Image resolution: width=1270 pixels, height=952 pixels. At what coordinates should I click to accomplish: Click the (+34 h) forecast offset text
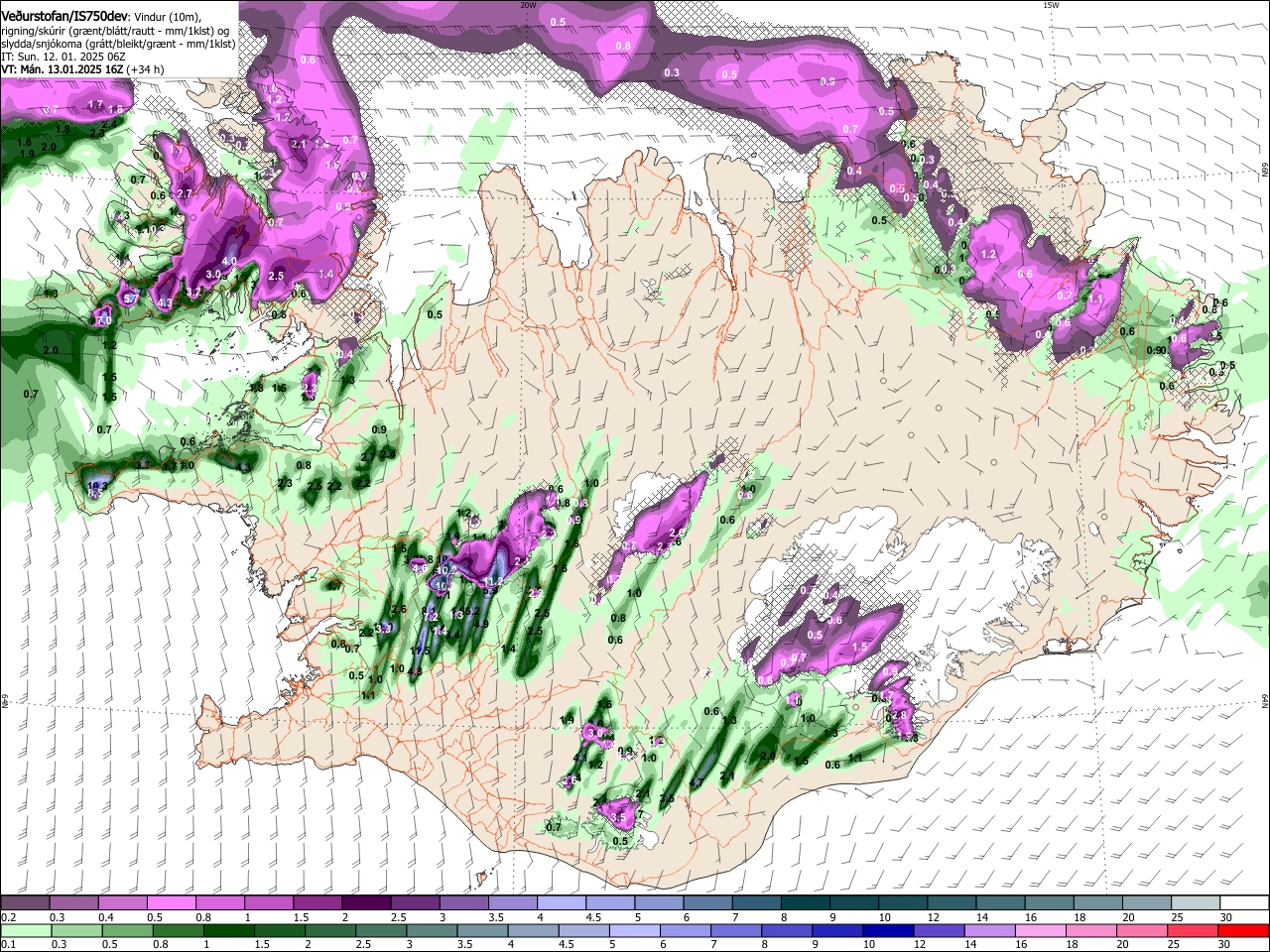coord(145,69)
